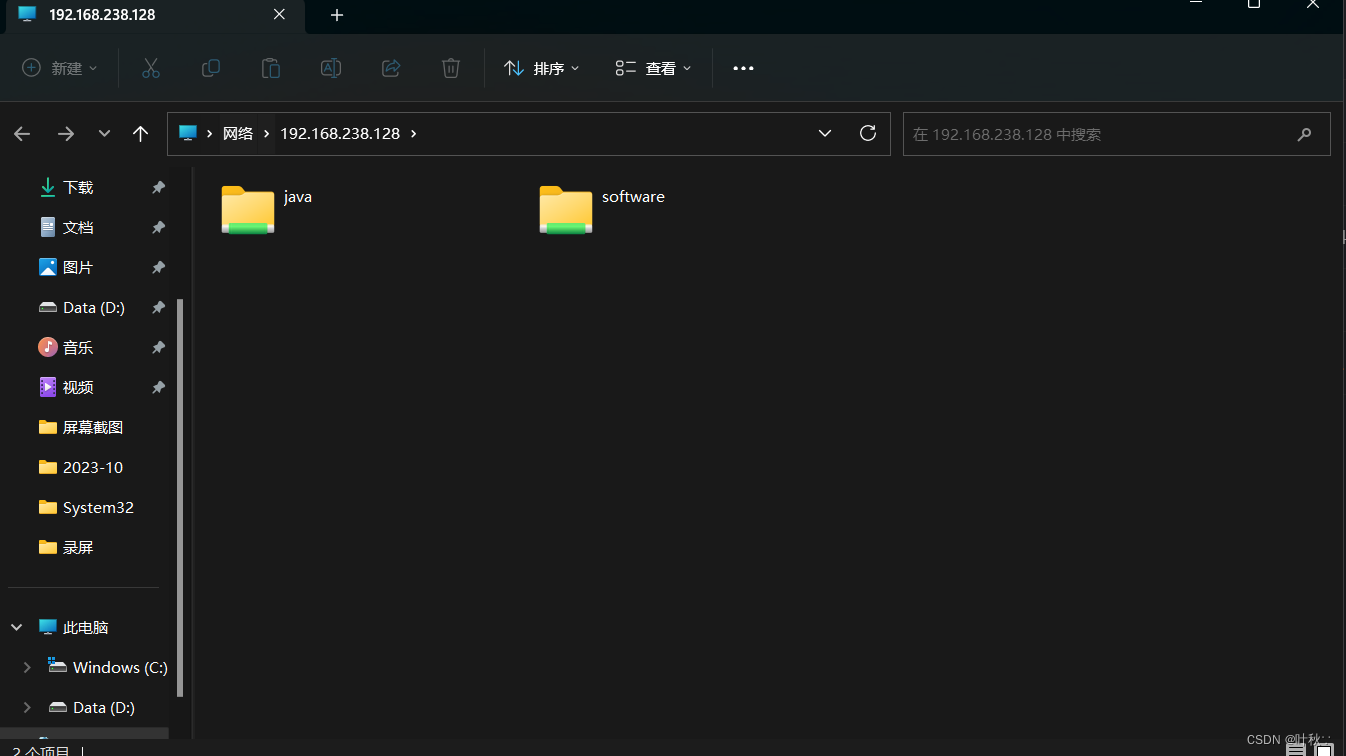Viewport: 1346px width, 756px height.
Task: Click chevron before 网络 in address bar
Action: [210, 133]
